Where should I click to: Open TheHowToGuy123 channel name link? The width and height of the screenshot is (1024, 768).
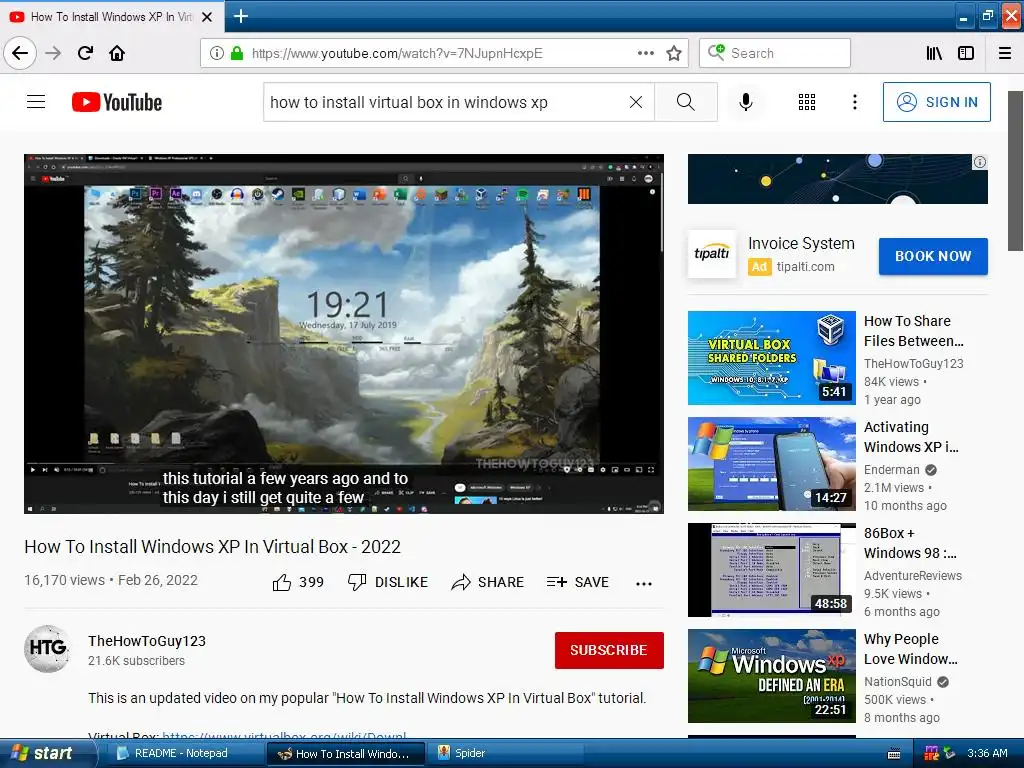coord(147,641)
